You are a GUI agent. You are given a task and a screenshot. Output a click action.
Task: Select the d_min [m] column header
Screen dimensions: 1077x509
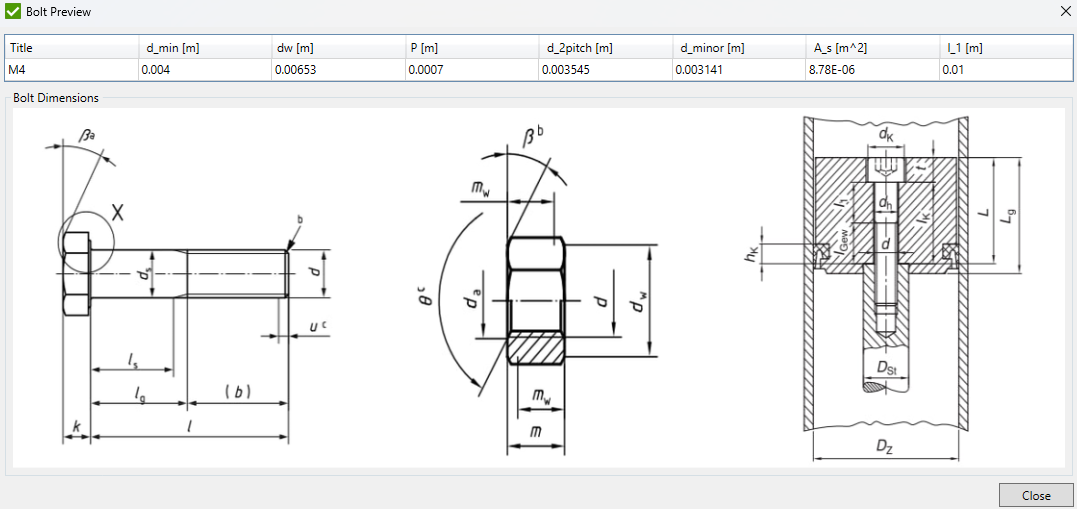(203, 48)
